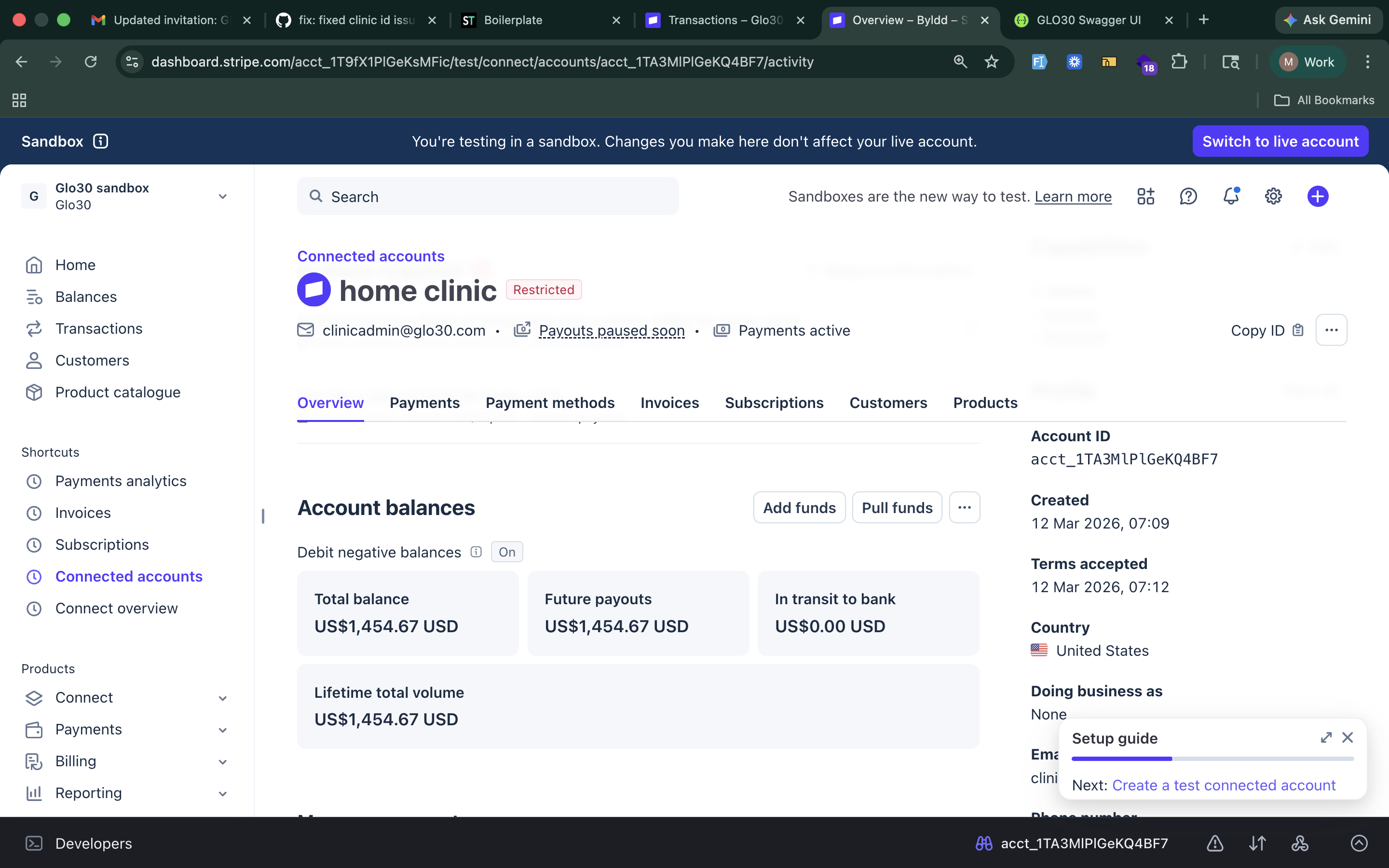1389x868 pixels.
Task: Open the Work profile menu
Action: (1307, 62)
